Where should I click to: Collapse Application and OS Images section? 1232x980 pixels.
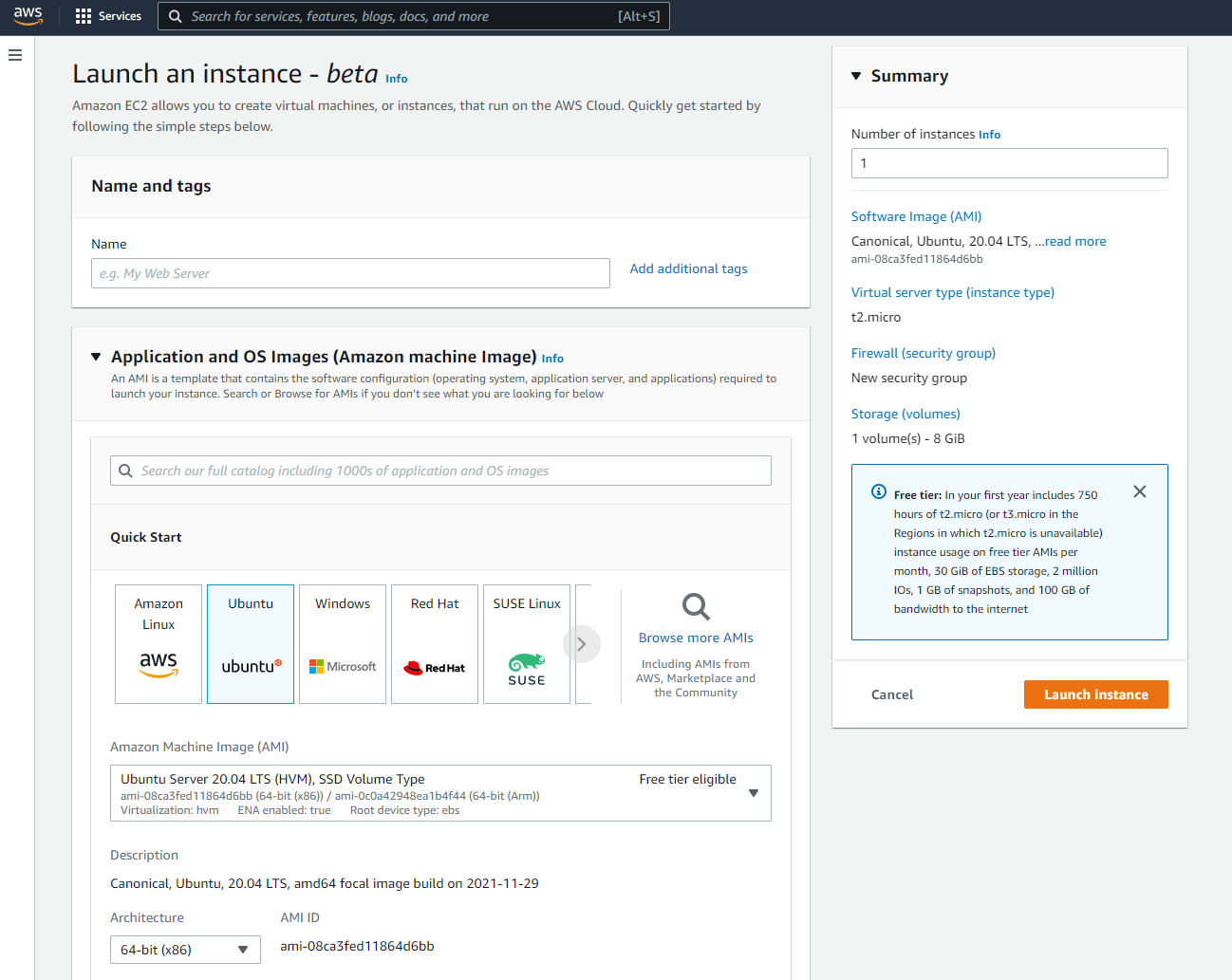(x=96, y=357)
